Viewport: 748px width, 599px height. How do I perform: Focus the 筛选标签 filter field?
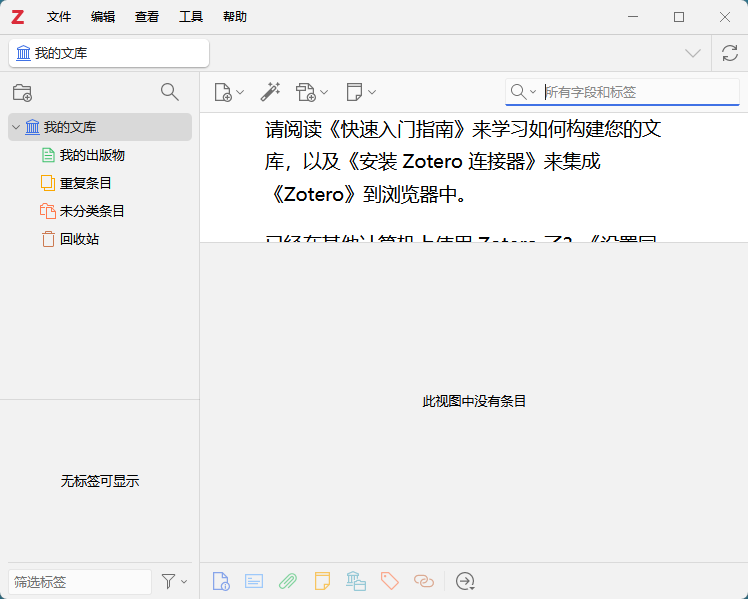coord(80,582)
